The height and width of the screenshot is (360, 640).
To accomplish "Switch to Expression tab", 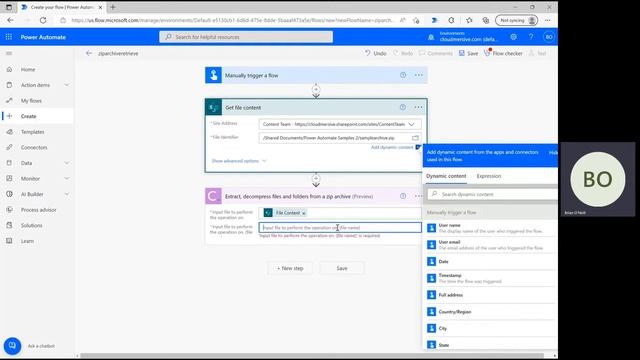I will pos(489,176).
